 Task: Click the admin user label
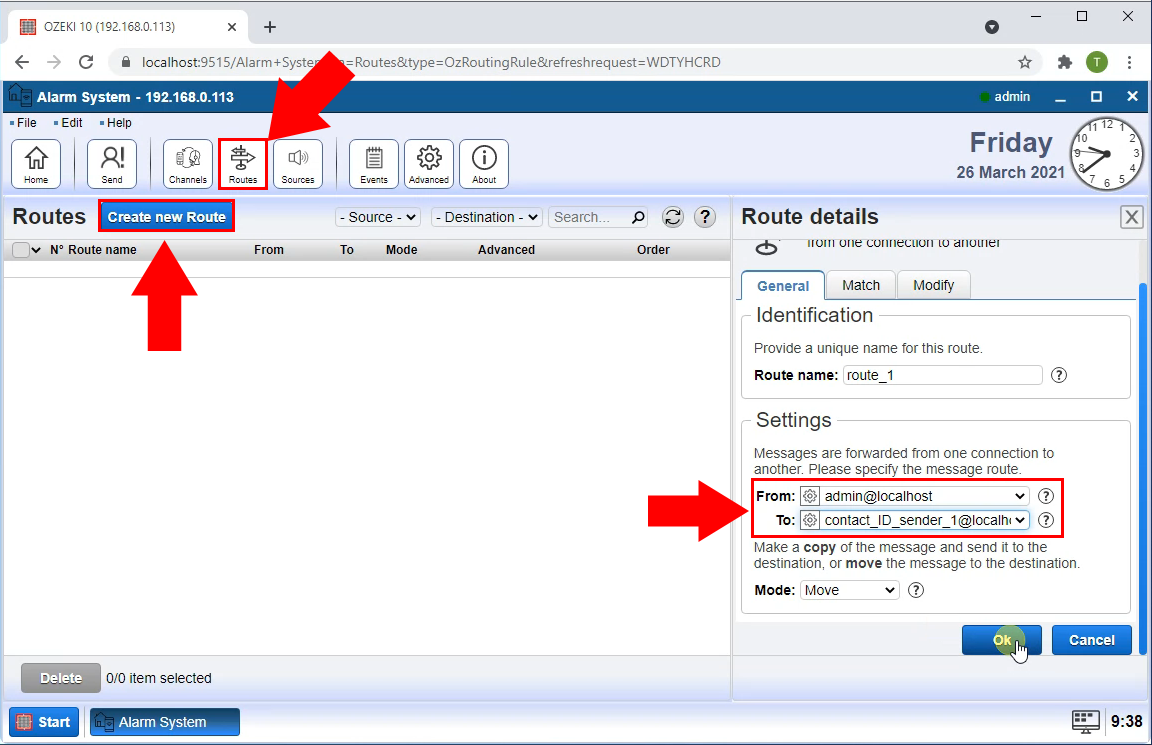pos(1012,96)
